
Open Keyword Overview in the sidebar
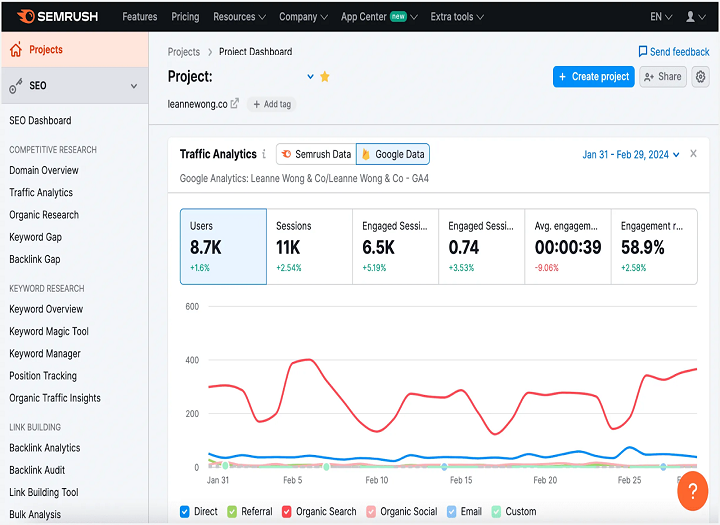[x=46, y=309]
